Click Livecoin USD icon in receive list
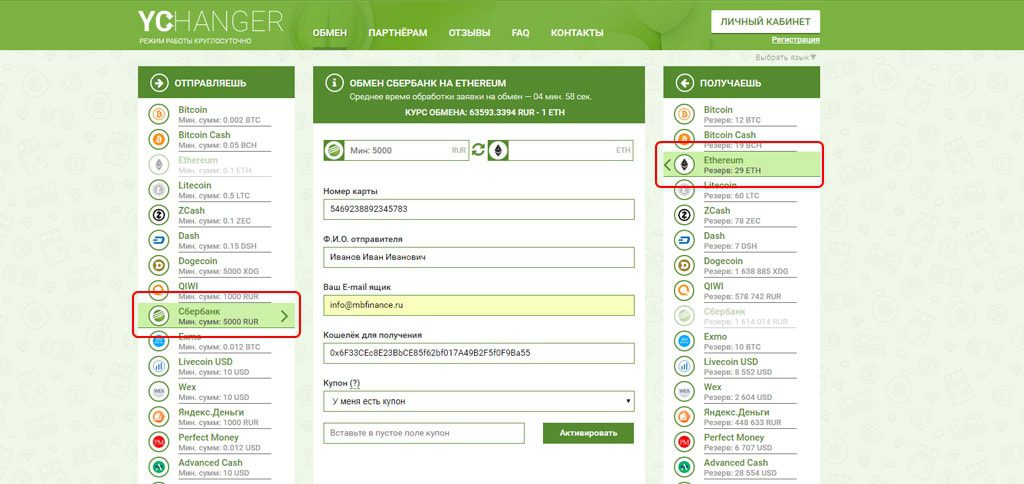Screen dimensions: 1024x484 684,366
